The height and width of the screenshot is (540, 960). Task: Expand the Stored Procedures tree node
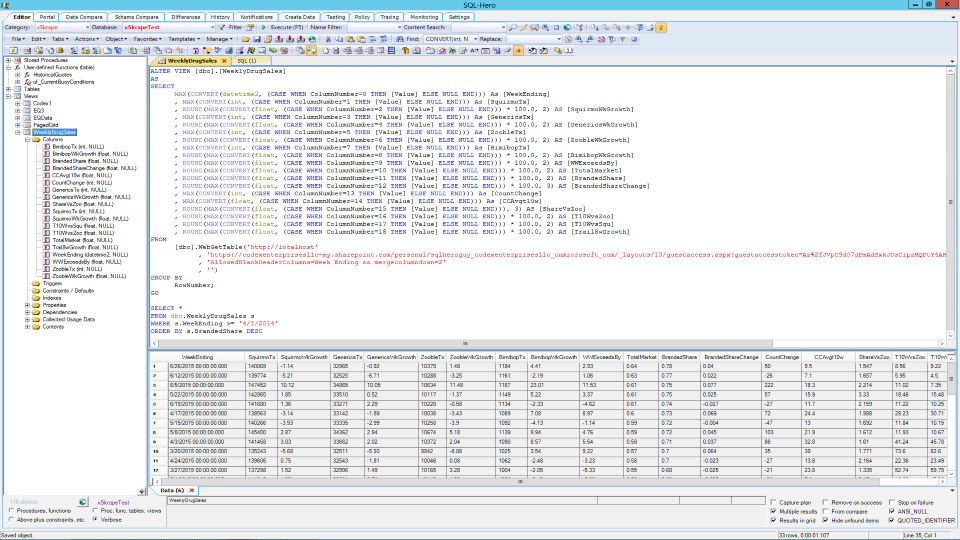9,61
